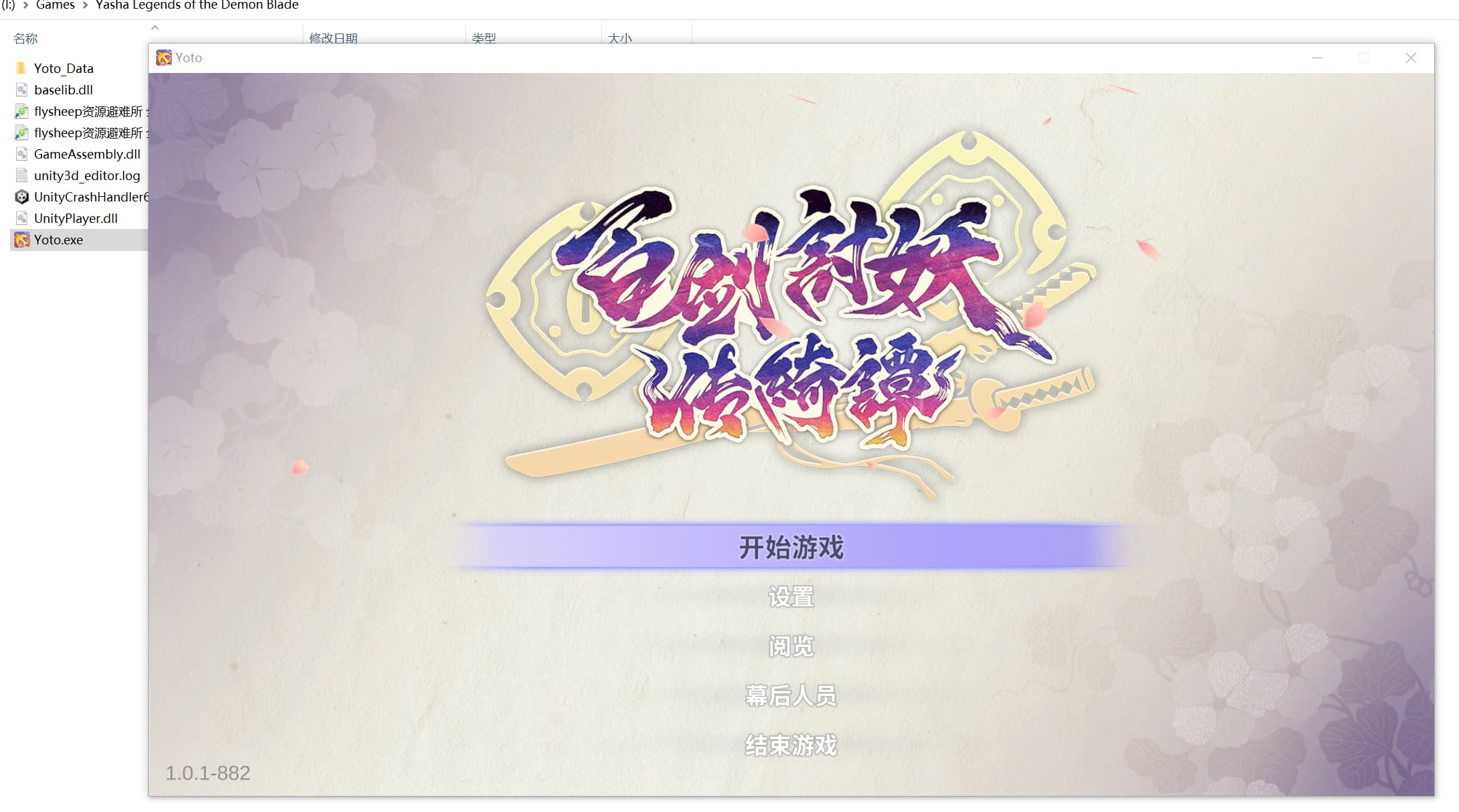Viewport: 1459px width, 812px height.
Task: Sort files by 修改日期 column header
Action: (x=333, y=38)
